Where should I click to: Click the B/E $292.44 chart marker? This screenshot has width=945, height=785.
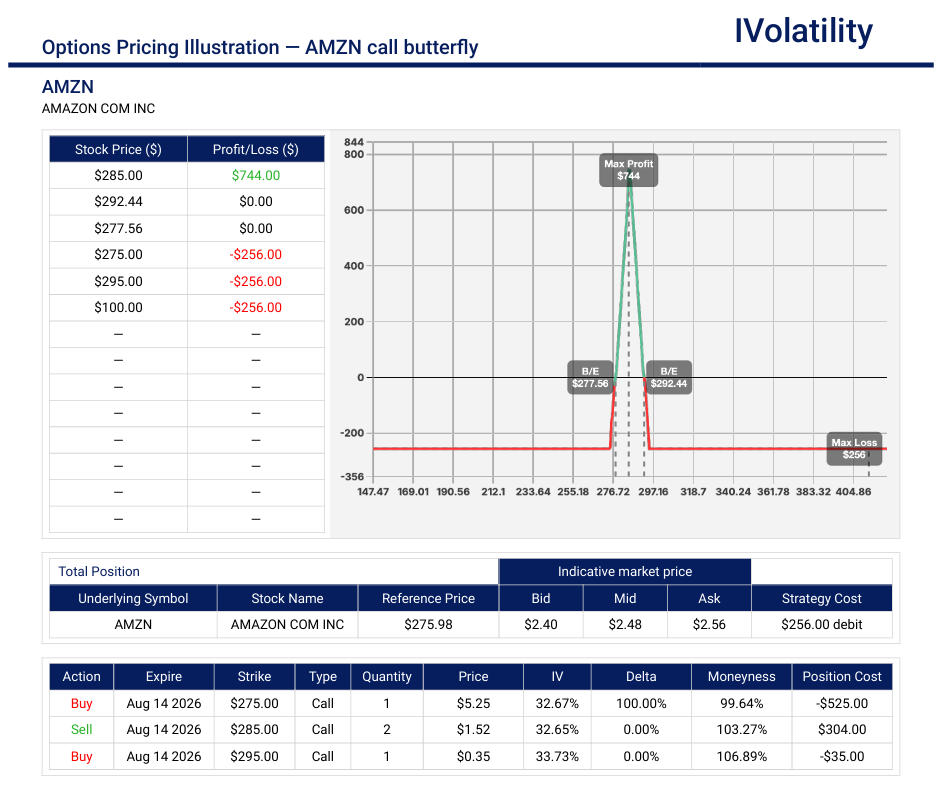(x=668, y=377)
